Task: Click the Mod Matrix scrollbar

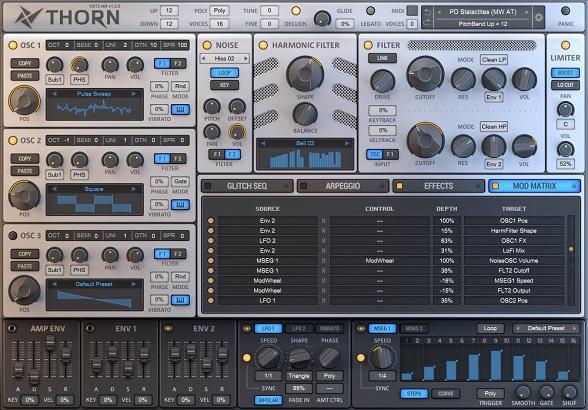Action: tap(571, 260)
